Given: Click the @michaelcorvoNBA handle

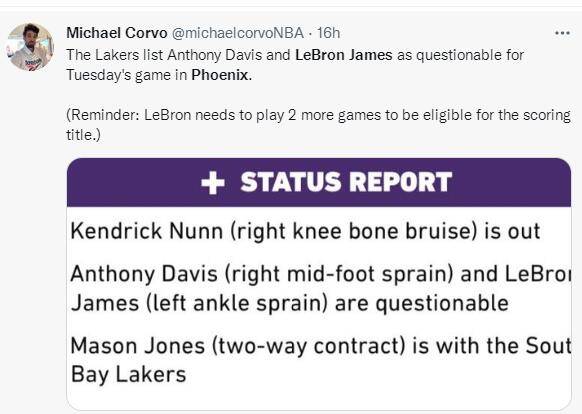Looking at the screenshot, I should tap(238, 33).
